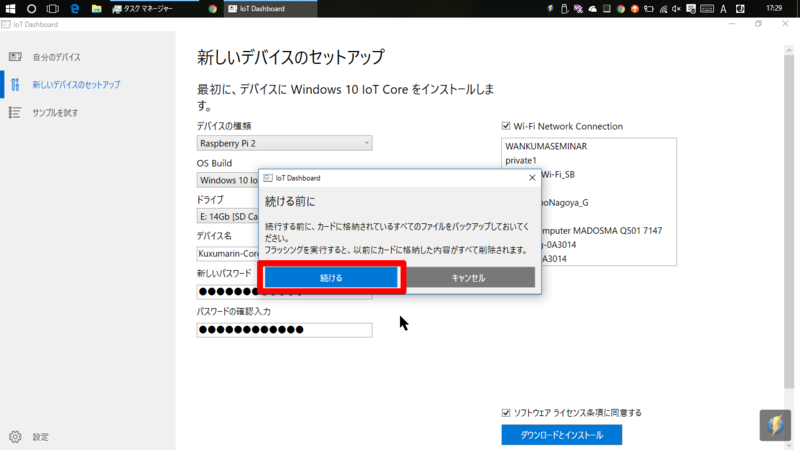800x450 pixels.
Task: Open File Explorer from the taskbar
Action: (96, 8)
